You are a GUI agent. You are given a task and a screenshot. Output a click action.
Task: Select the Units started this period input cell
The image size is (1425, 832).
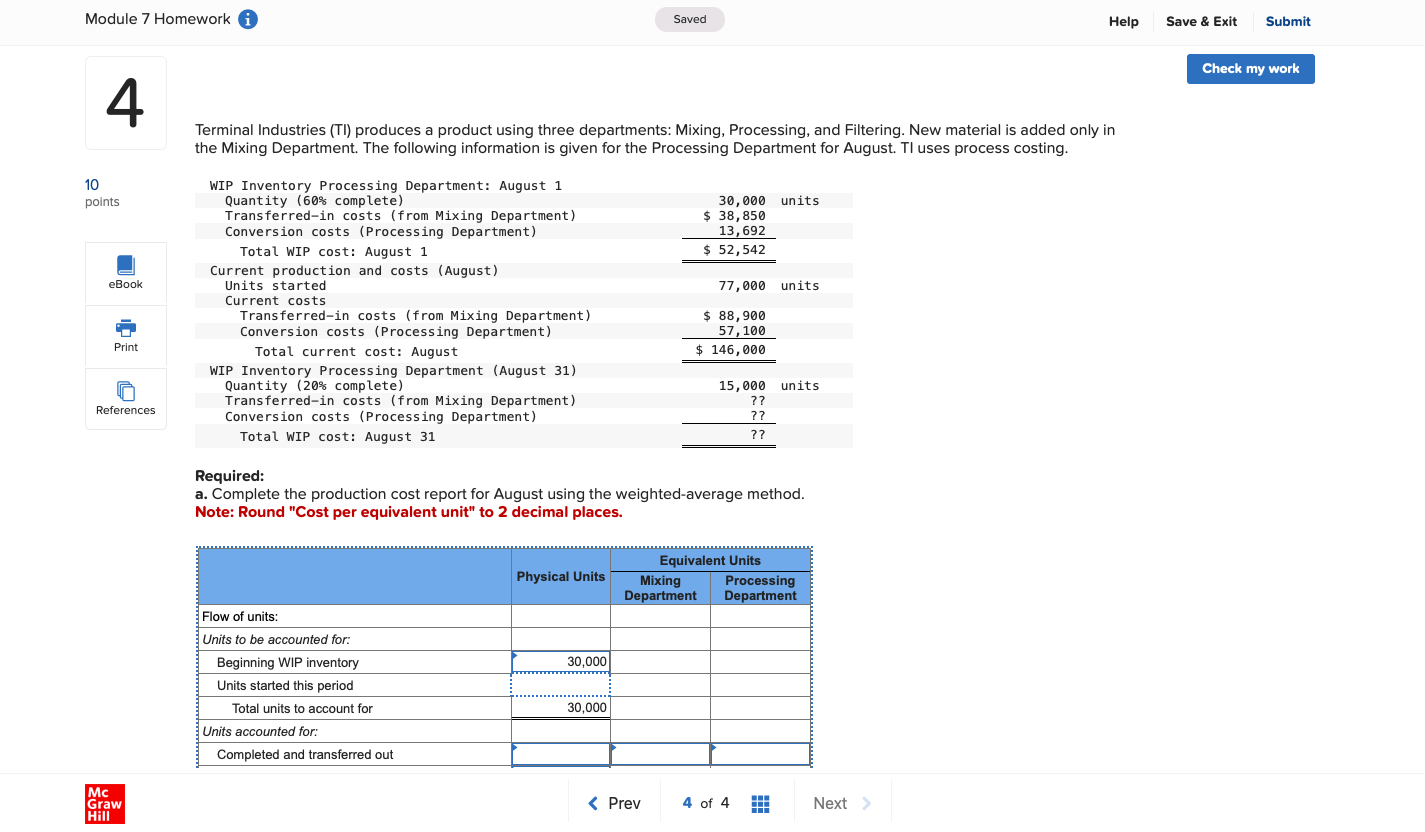[560, 684]
